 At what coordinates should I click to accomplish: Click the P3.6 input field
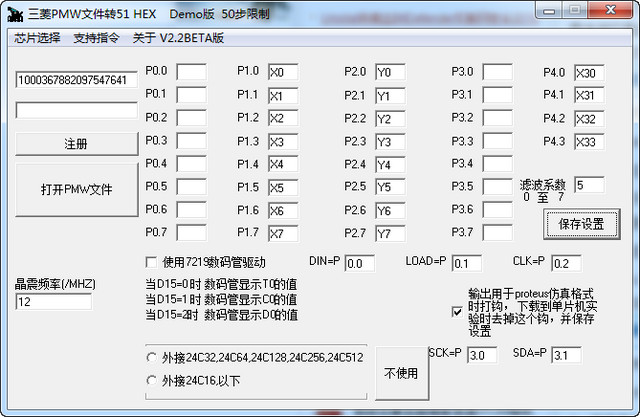pyautogui.click(x=498, y=210)
